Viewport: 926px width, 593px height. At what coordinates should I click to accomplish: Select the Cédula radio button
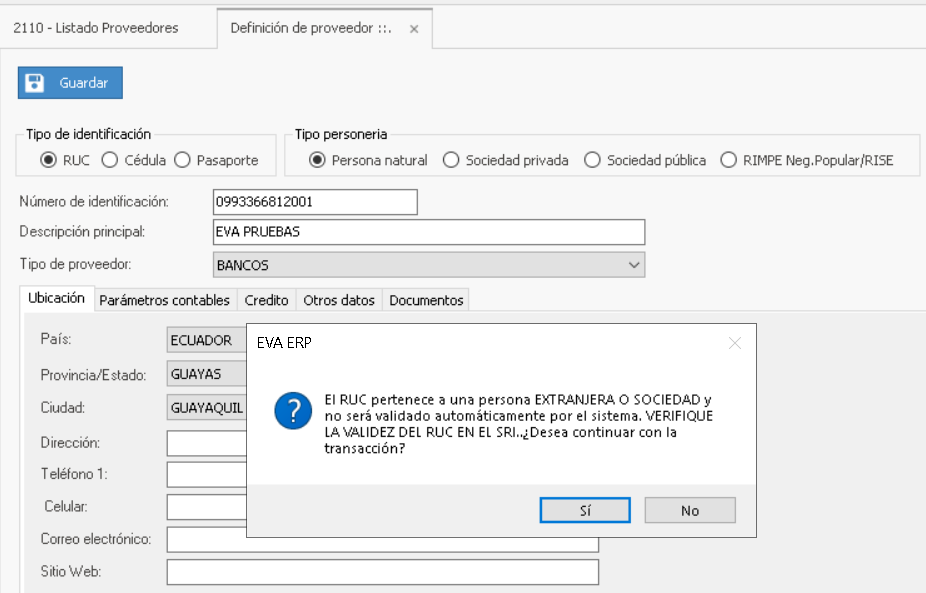point(110,160)
